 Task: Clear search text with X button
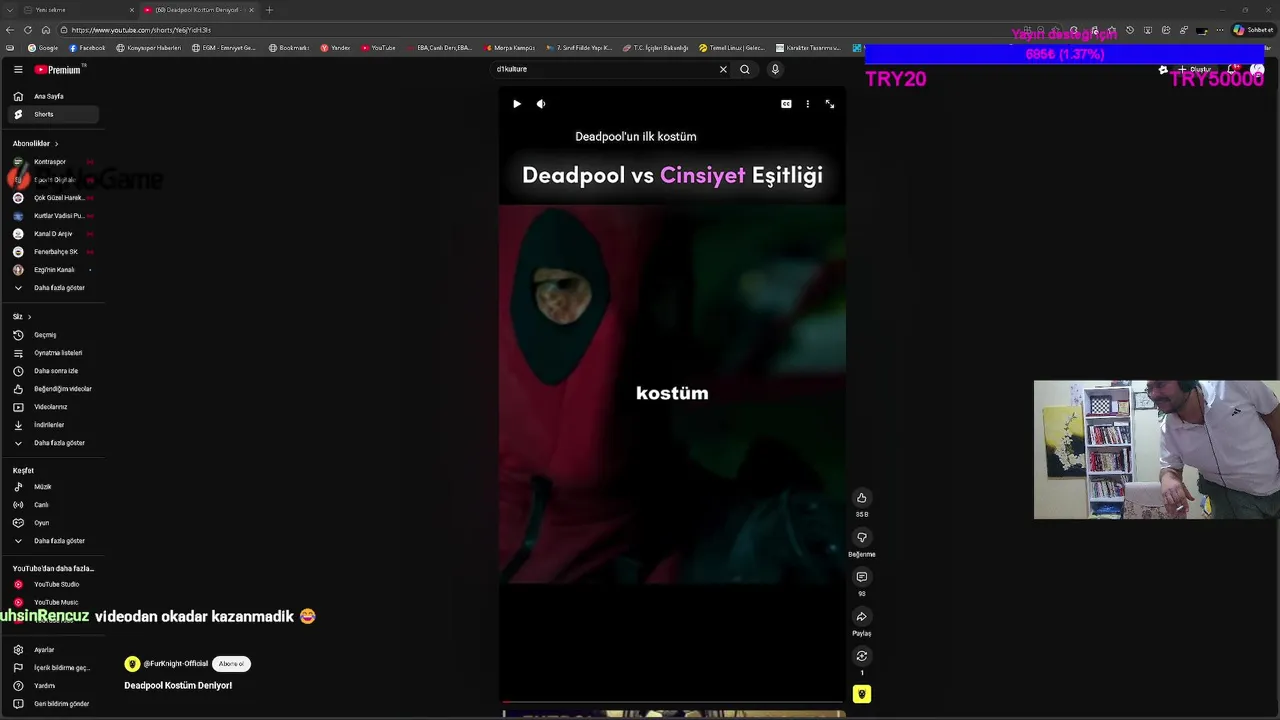(x=723, y=69)
